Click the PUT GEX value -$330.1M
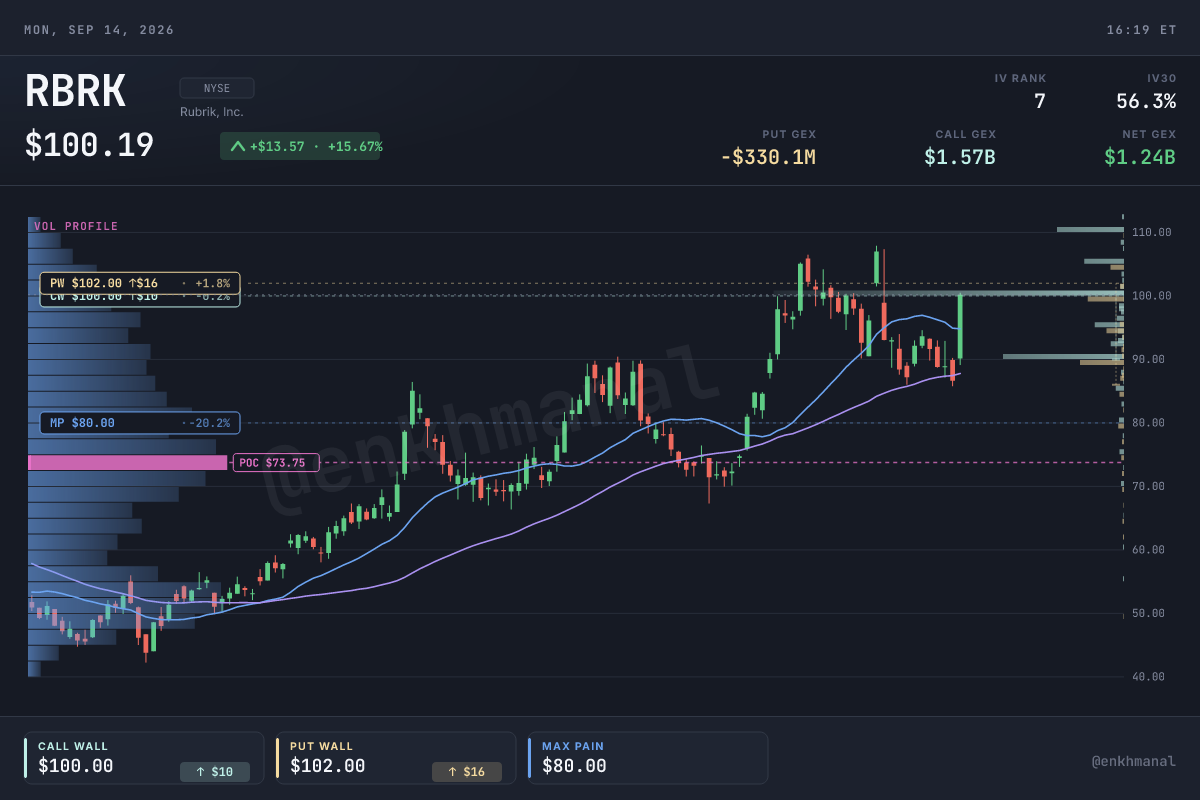Viewport: 1200px width, 800px height. (x=768, y=157)
